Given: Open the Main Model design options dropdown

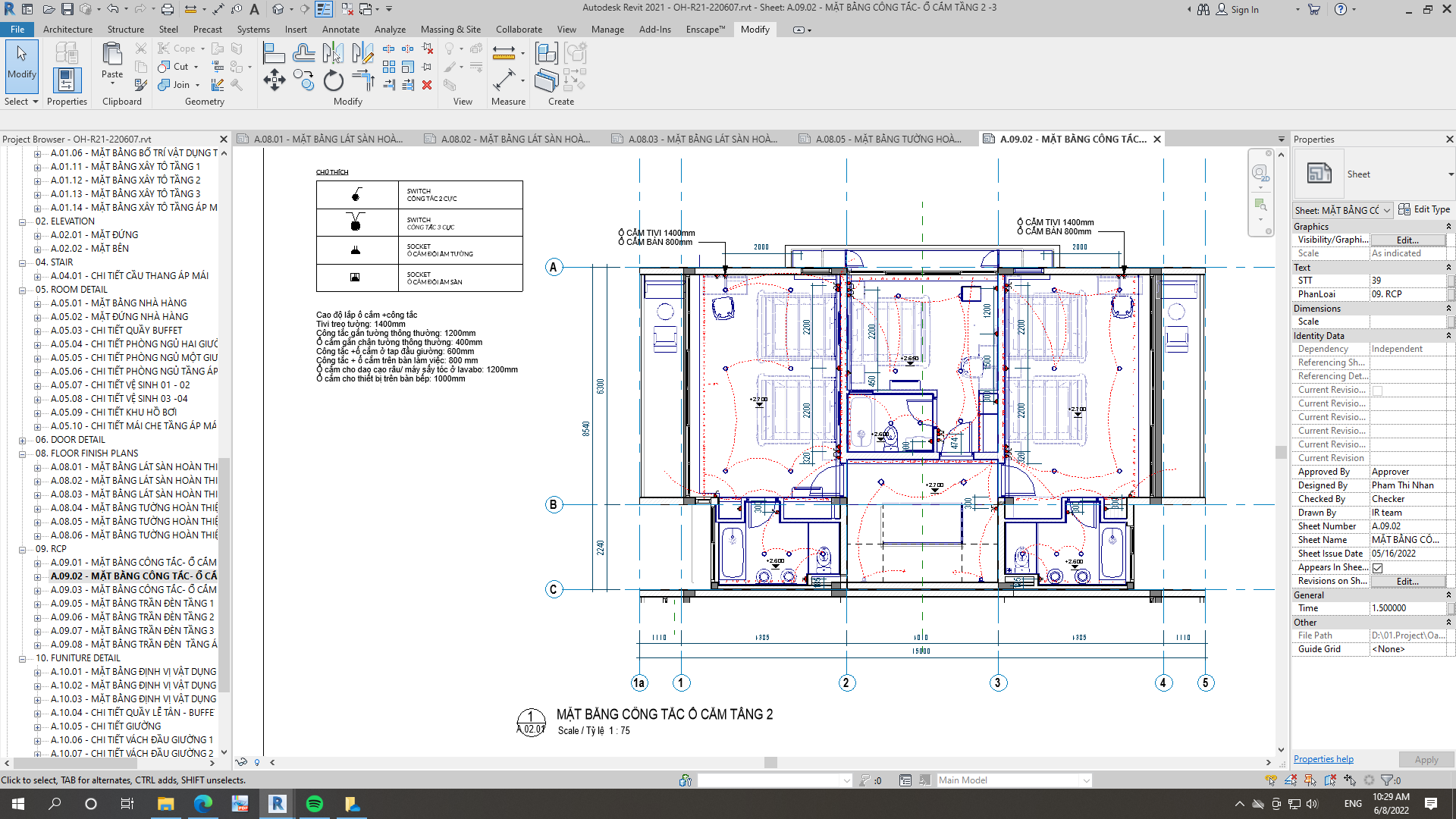Looking at the screenshot, I should click(x=1086, y=780).
